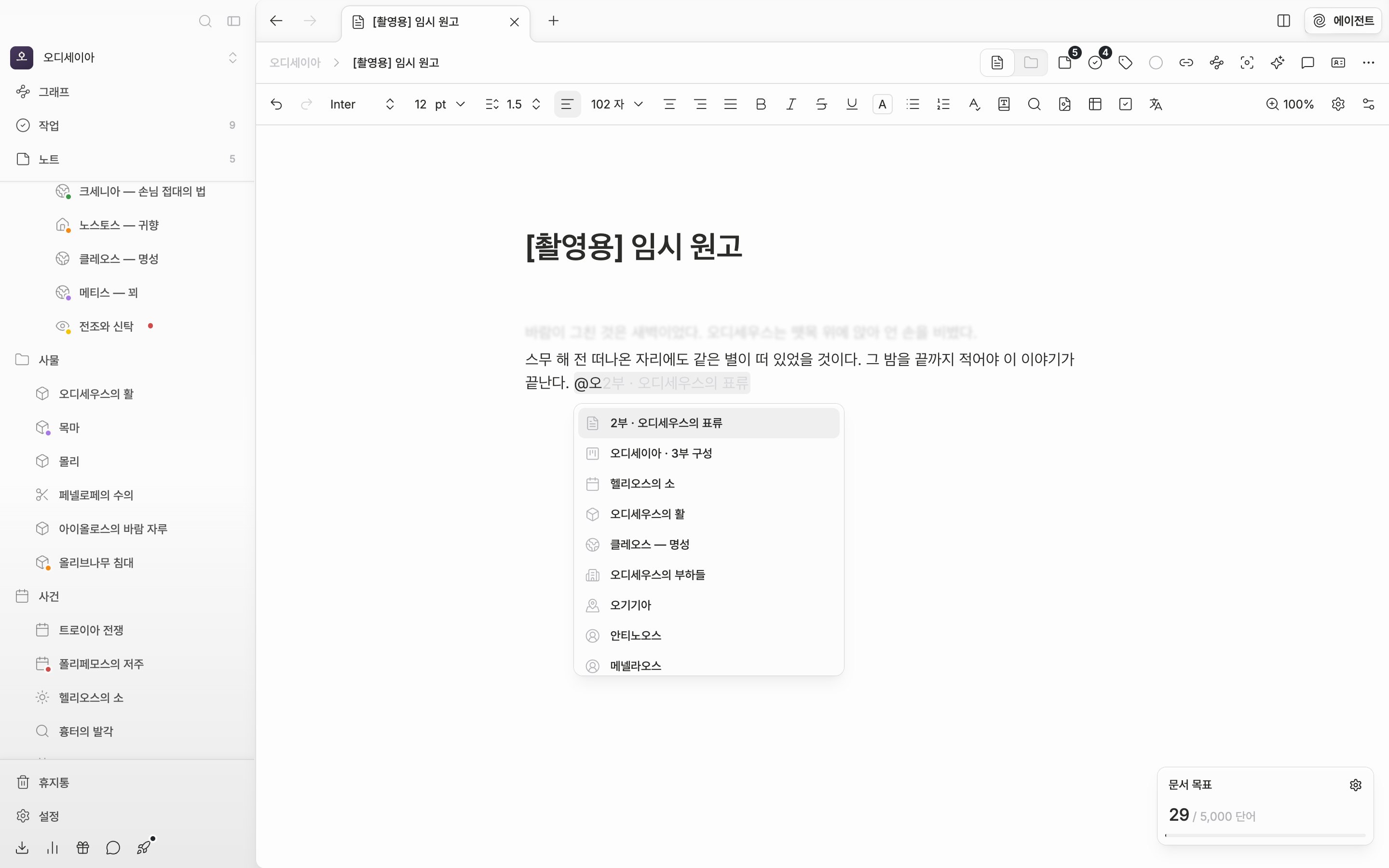Toggle underline formatting
This screenshot has height=868, width=1389.
click(852, 104)
